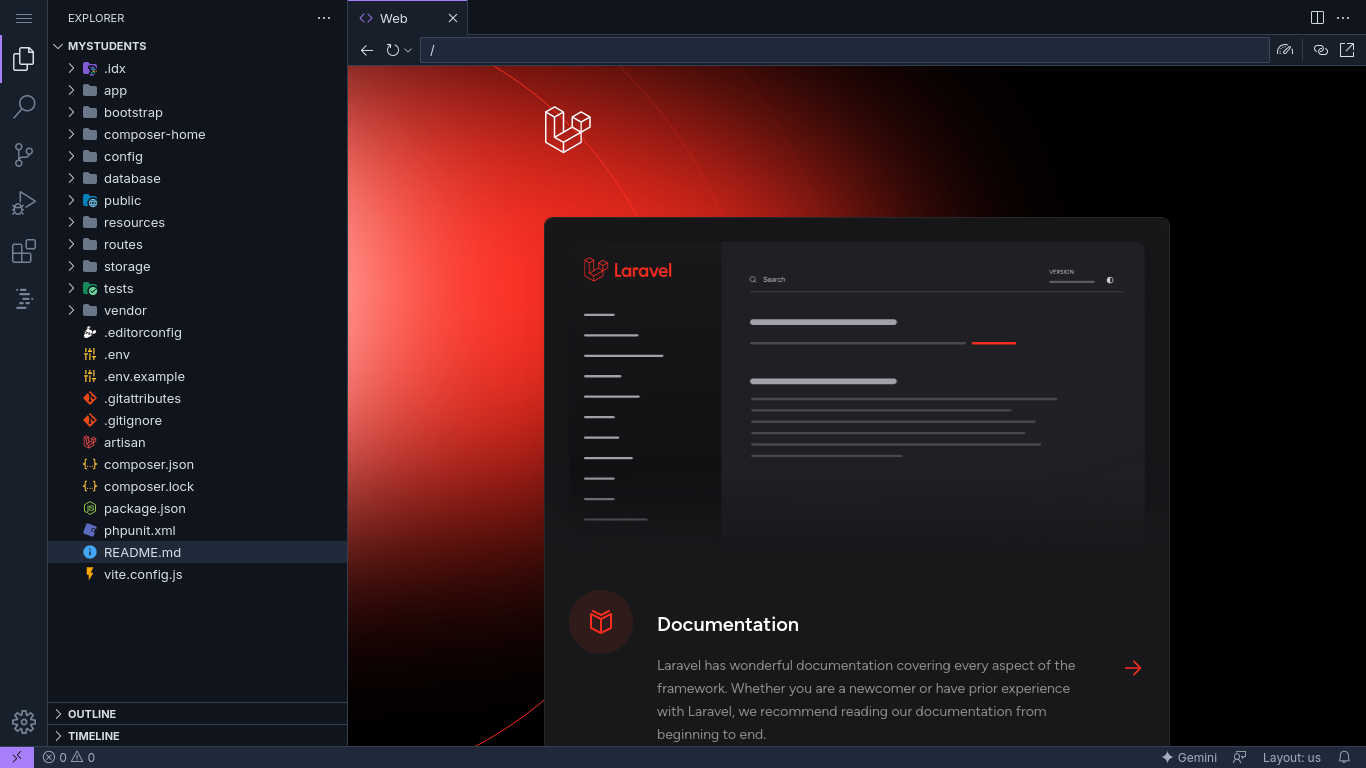Open editor More Actions ellipsis
1366x768 pixels.
pyautogui.click(x=1343, y=18)
